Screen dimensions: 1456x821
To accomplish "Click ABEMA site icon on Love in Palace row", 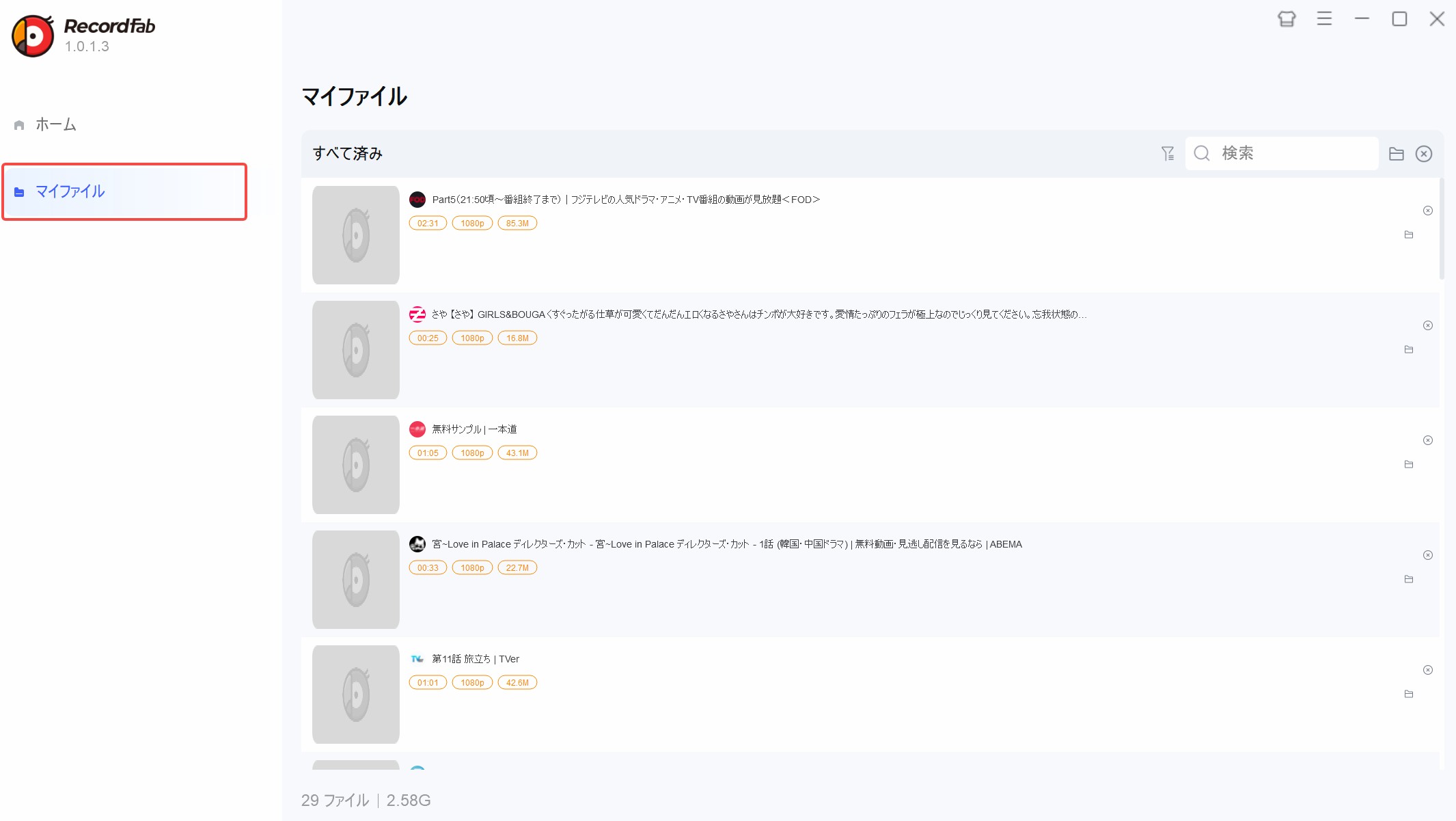I will (x=417, y=544).
